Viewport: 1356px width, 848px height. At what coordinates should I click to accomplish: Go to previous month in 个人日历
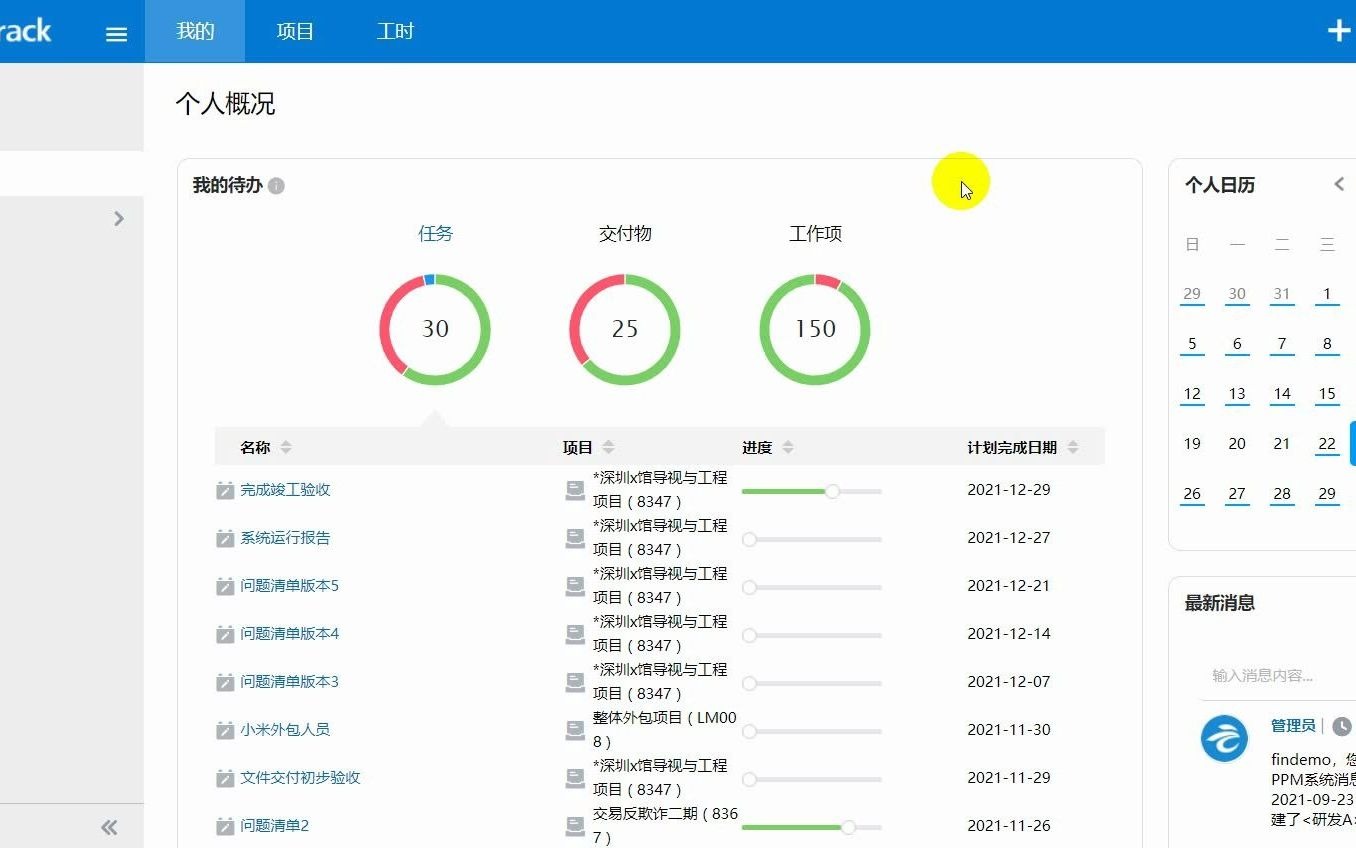click(x=1339, y=184)
